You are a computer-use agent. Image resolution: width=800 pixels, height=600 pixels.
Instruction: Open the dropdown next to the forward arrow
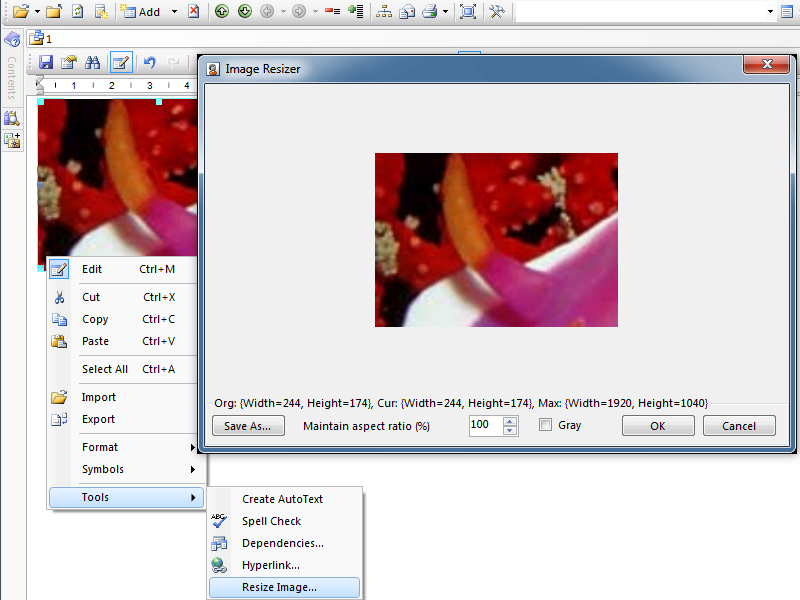[315, 12]
